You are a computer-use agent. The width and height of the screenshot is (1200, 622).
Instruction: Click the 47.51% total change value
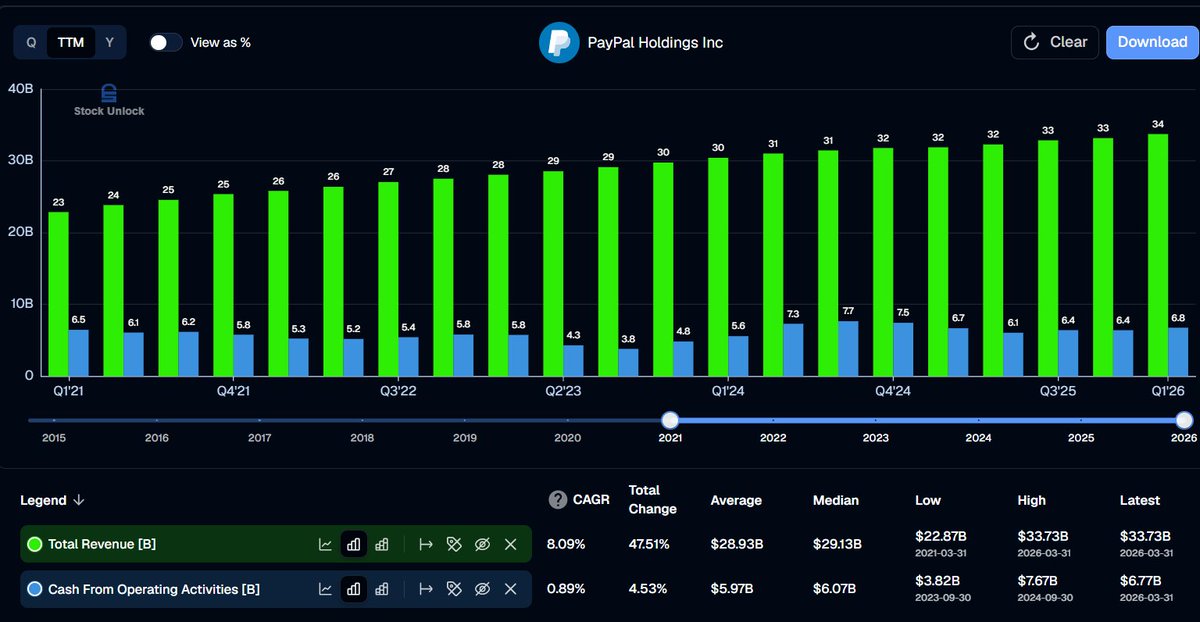[x=649, y=544]
